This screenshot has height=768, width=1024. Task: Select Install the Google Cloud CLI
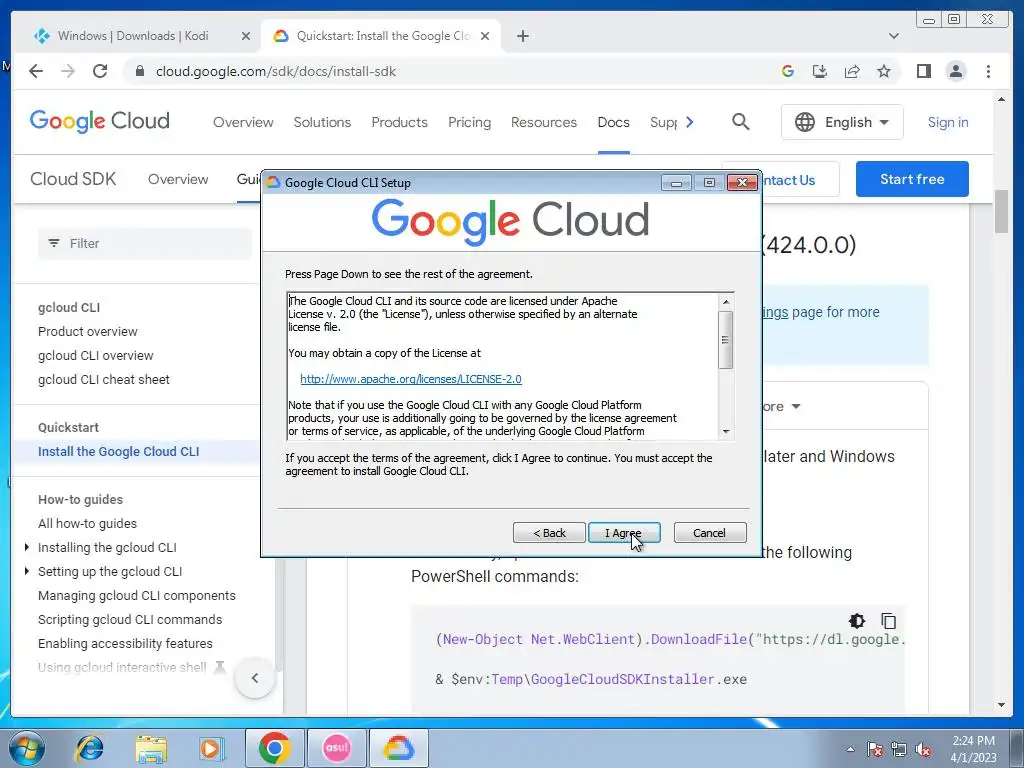tap(118, 451)
